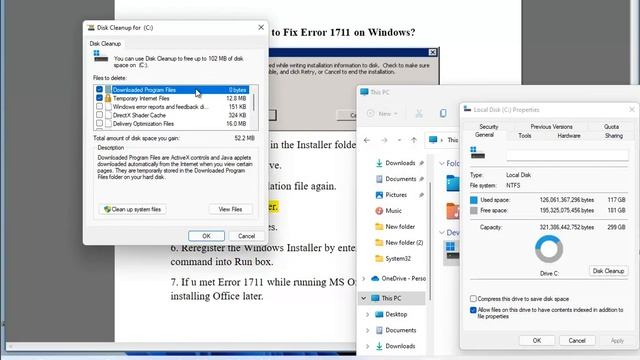The image size is (640, 360).
Task: Open Downloads in Quick access
Action: 400,163
